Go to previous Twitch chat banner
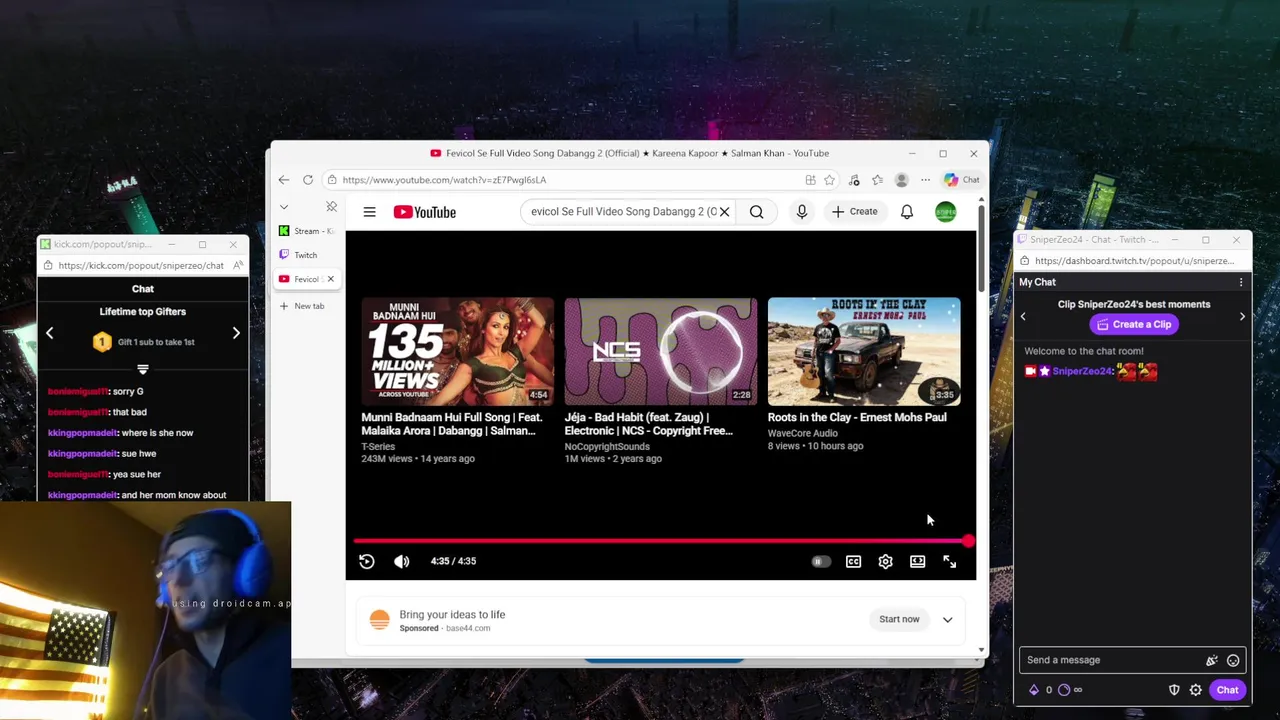This screenshot has width=1280, height=720. (1023, 316)
